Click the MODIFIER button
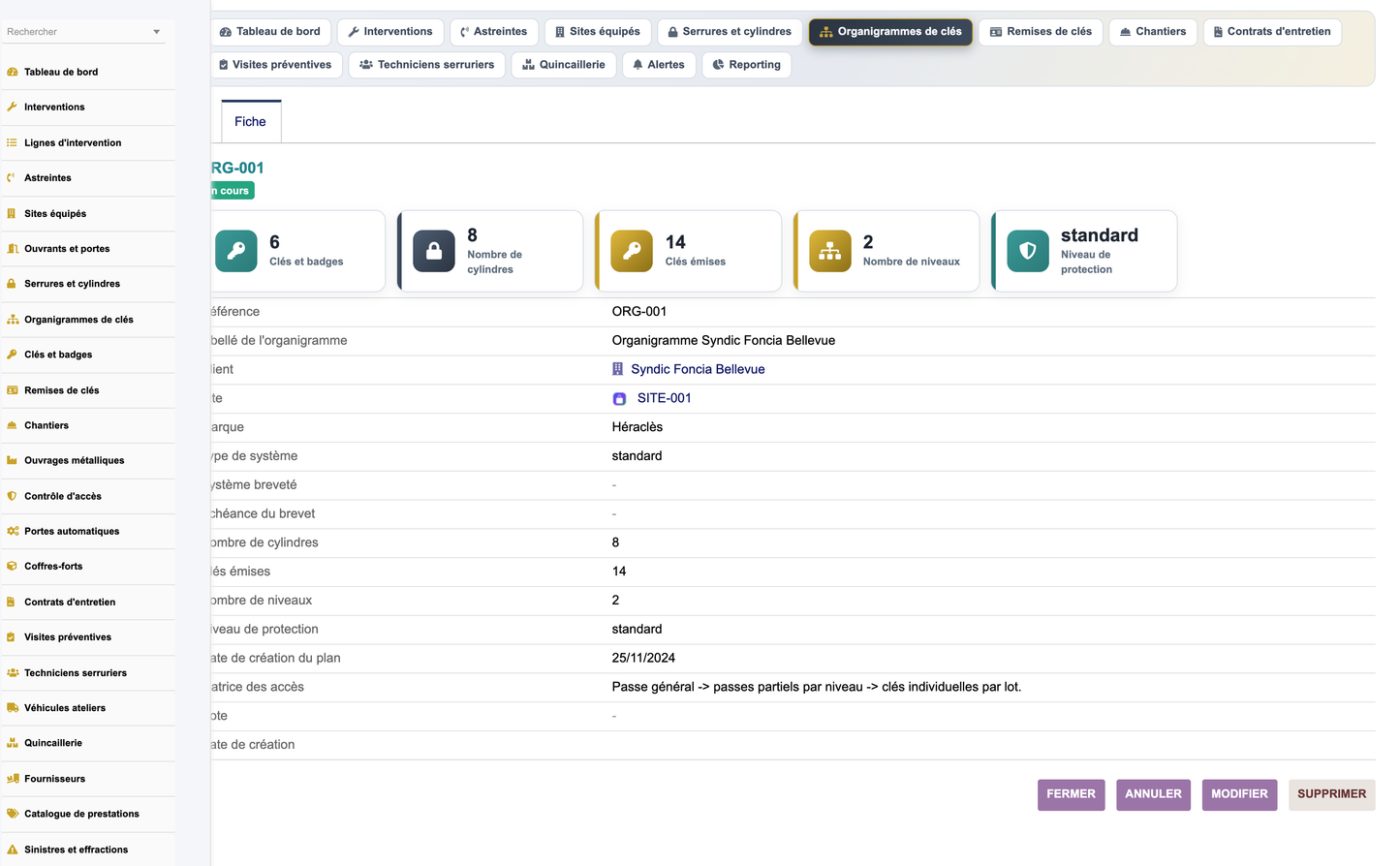The width and height of the screenshot is (1400, 866). point(1239,794)
